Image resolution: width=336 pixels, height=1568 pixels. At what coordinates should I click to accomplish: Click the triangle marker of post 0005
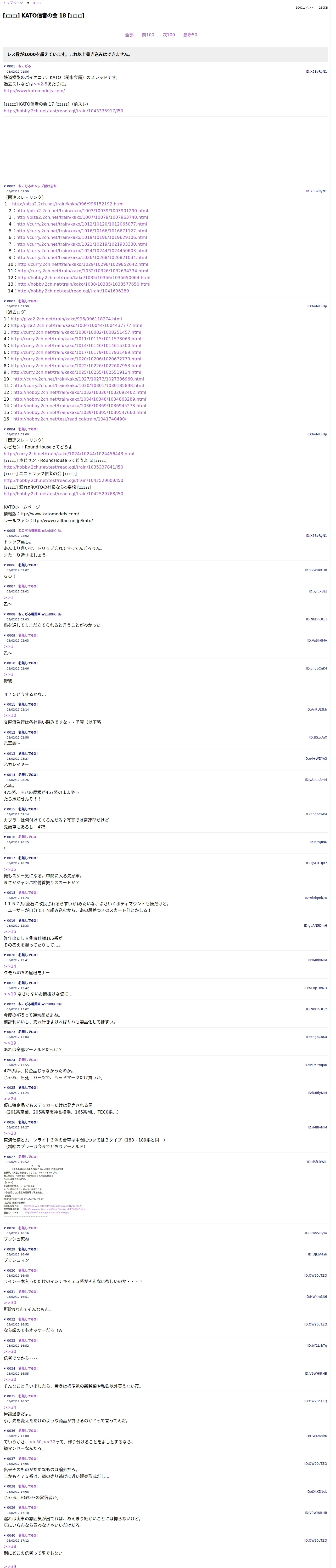click(5, 531)
